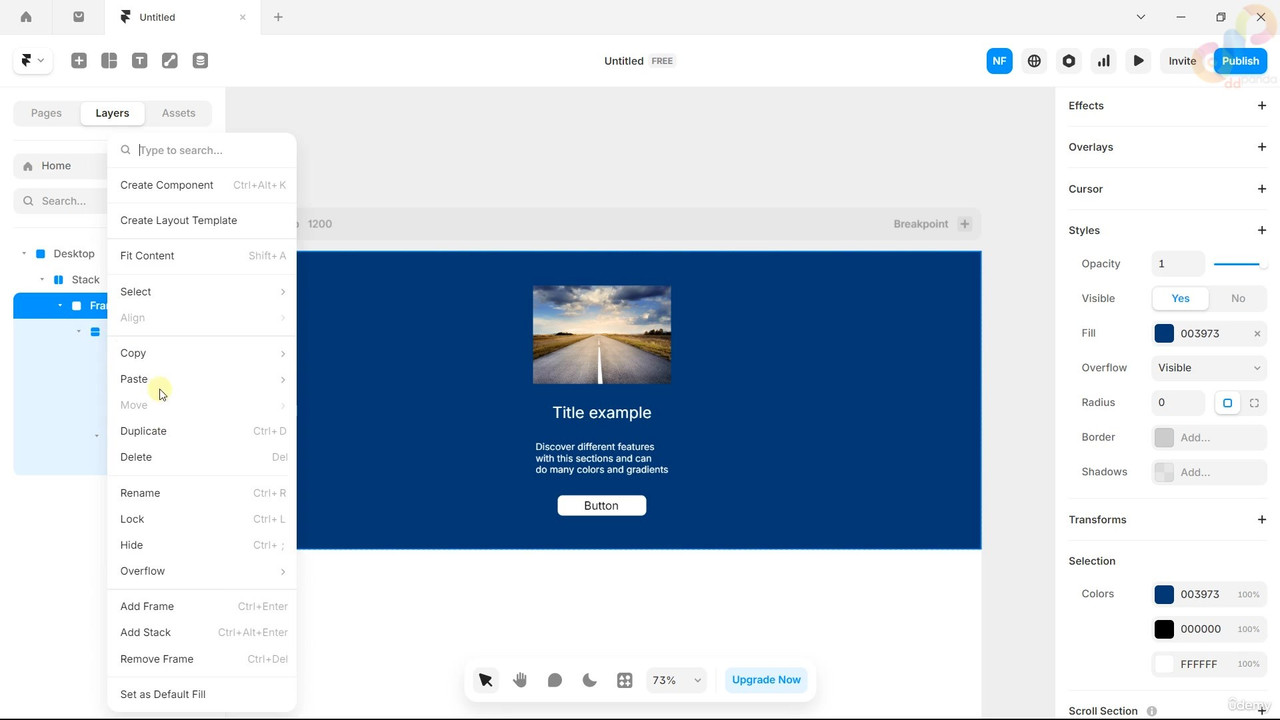Screen dimensions: 1280x720
Task: Click the NF user avatar
Action: [999, 61]
